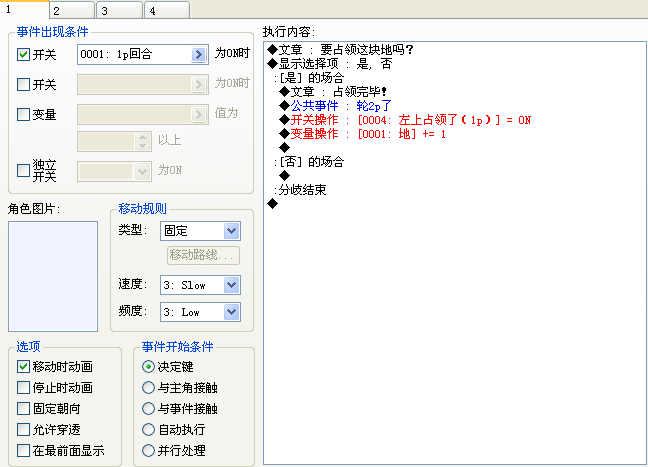Click disabled second switch picker arrow

tap(199, 84)
